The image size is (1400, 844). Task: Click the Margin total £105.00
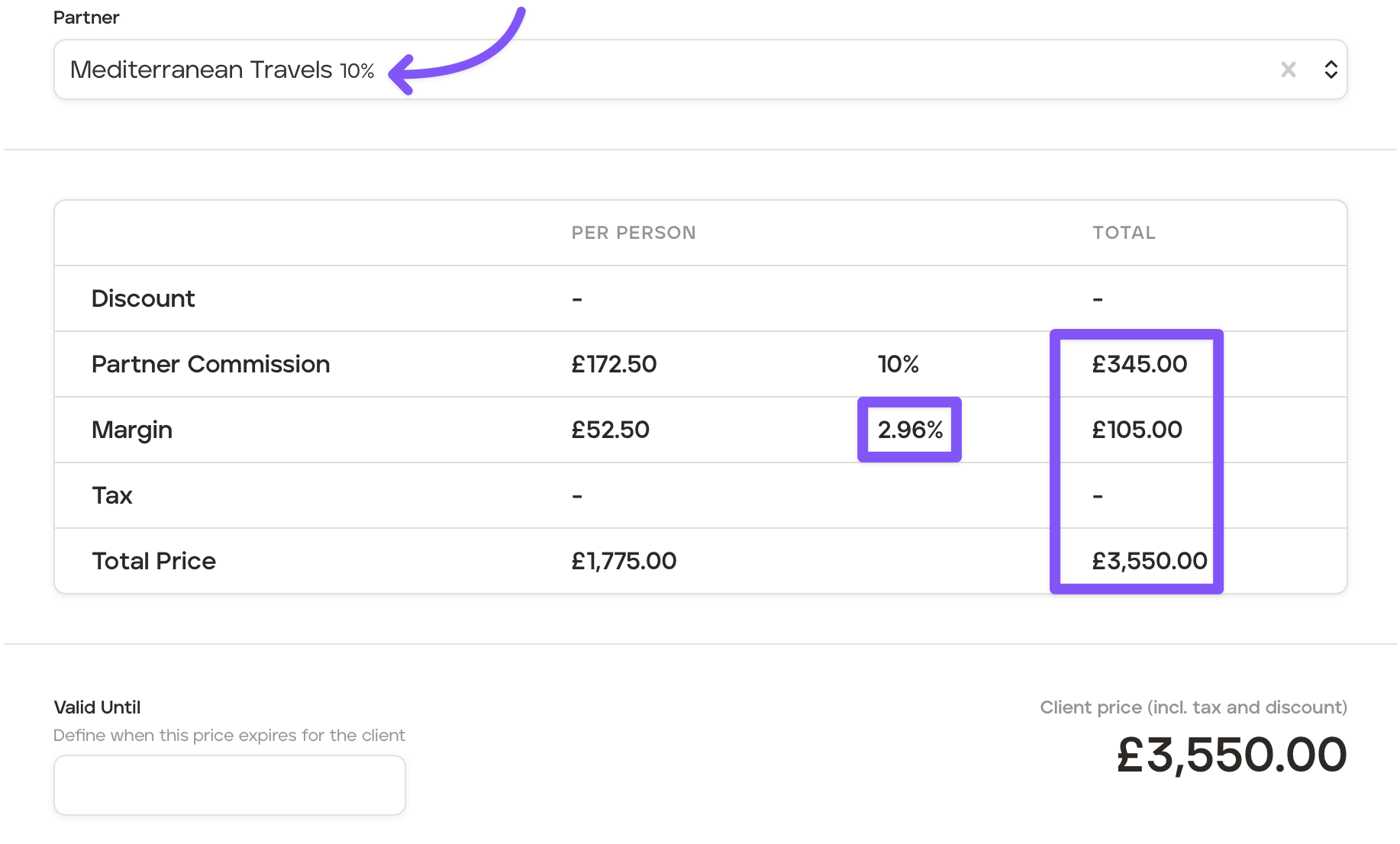coord(1137,430)
